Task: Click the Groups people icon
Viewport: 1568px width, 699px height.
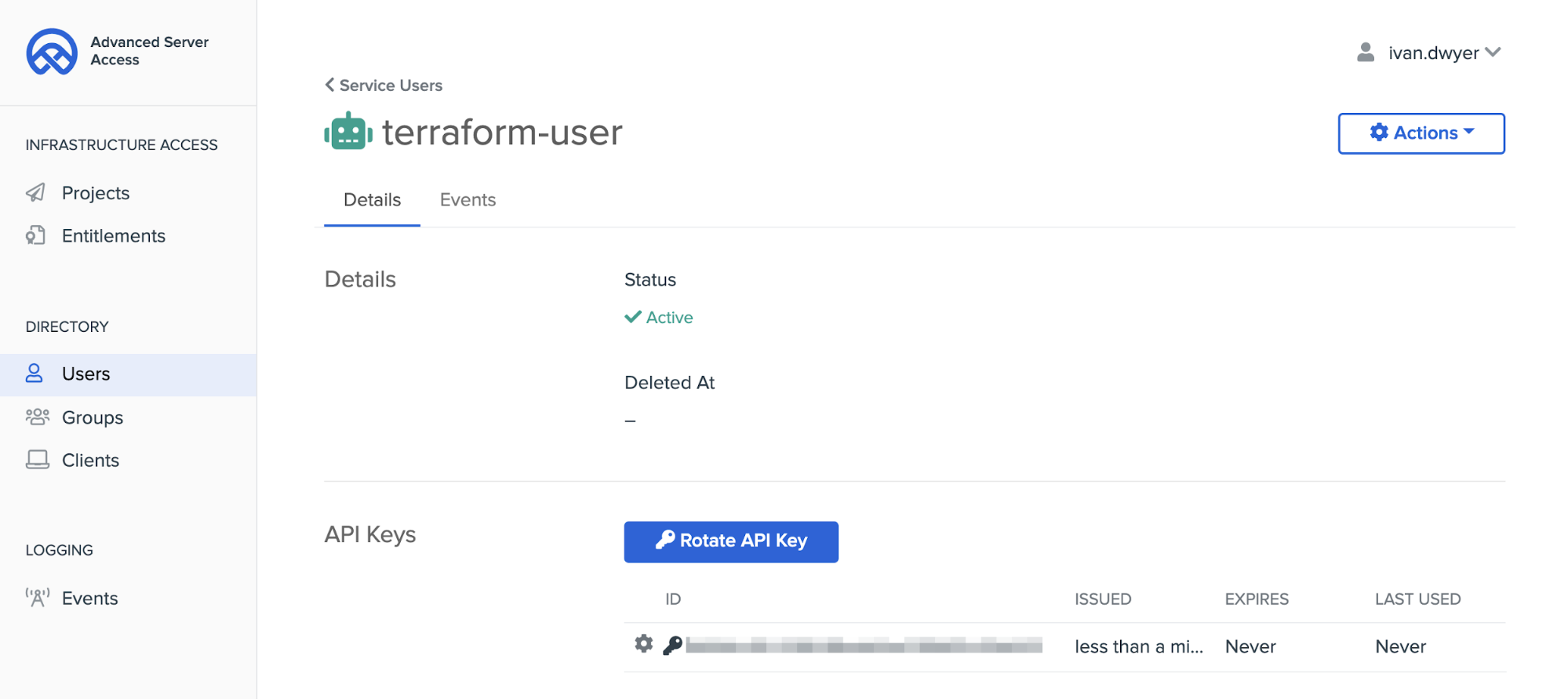Action: point(37,417)
